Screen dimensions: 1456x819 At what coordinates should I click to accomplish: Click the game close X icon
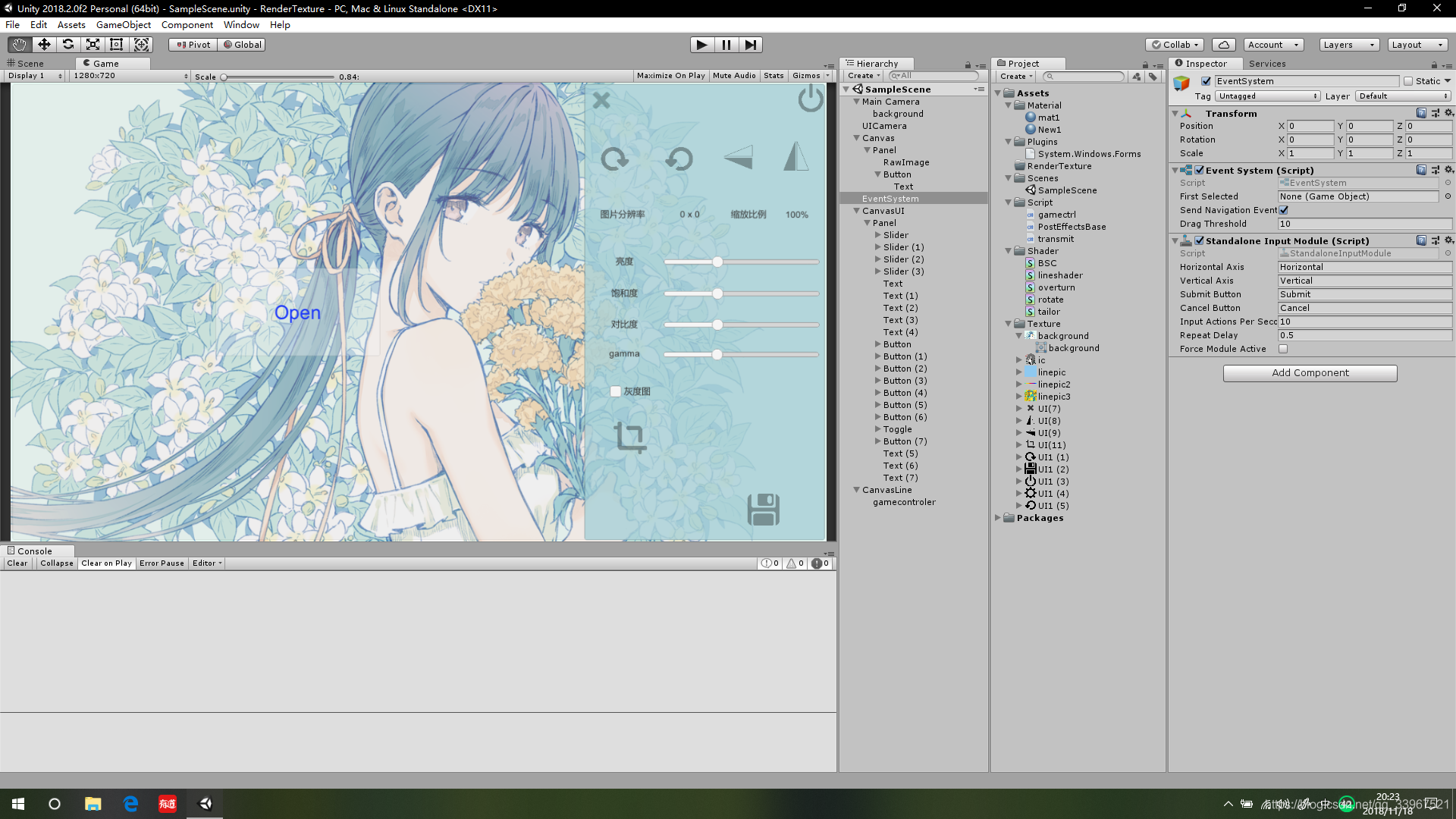(601, 100)
